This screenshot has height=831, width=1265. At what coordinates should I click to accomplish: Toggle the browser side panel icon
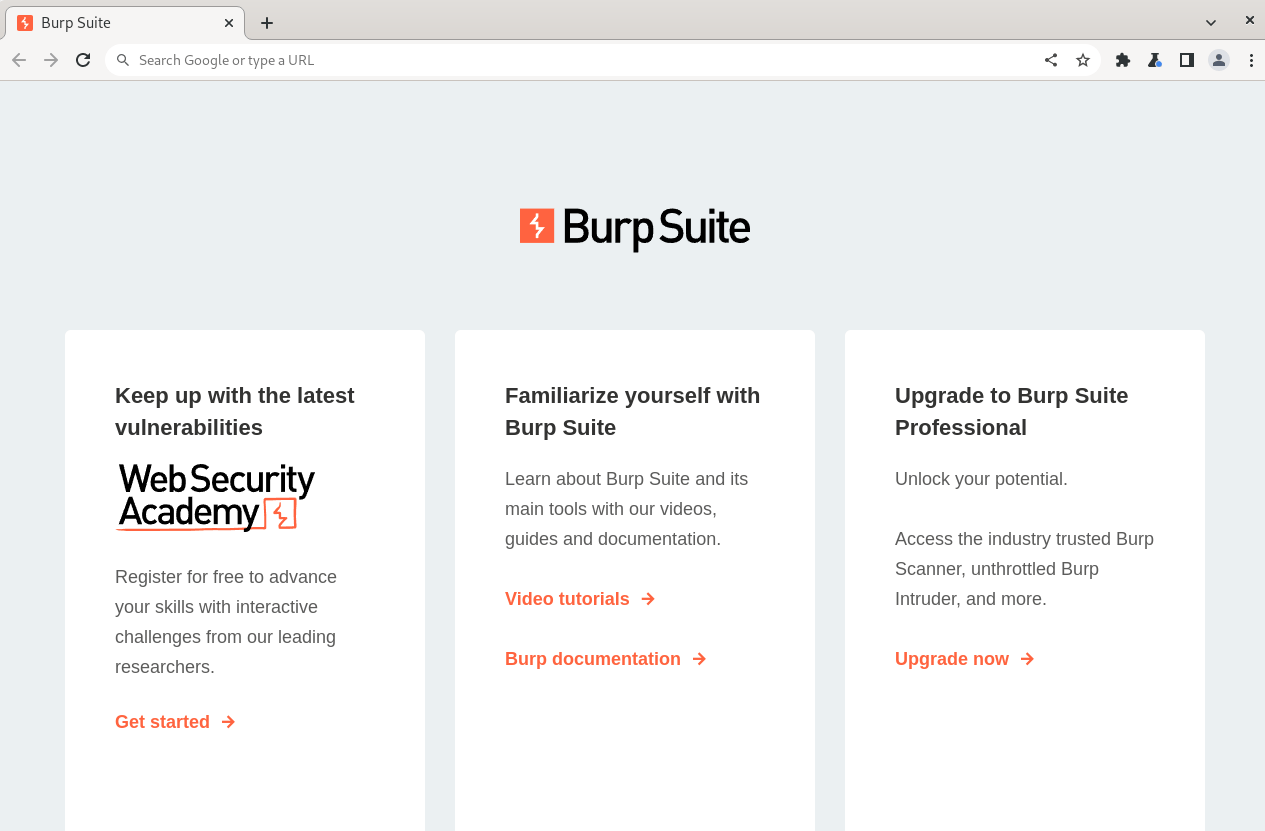point(1186,60)
